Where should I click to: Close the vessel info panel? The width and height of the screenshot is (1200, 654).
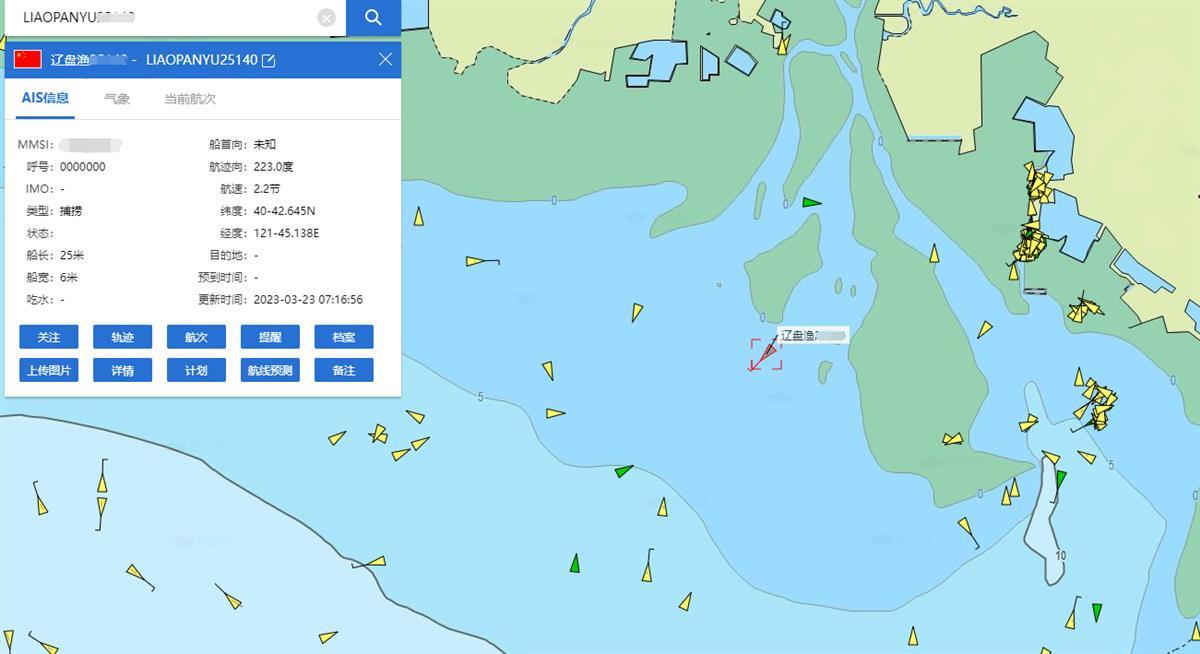[x=385, y=59]
